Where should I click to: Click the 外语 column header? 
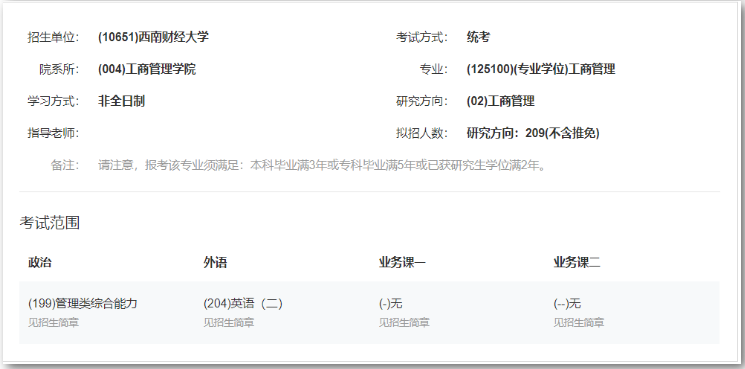pos(215,262)
